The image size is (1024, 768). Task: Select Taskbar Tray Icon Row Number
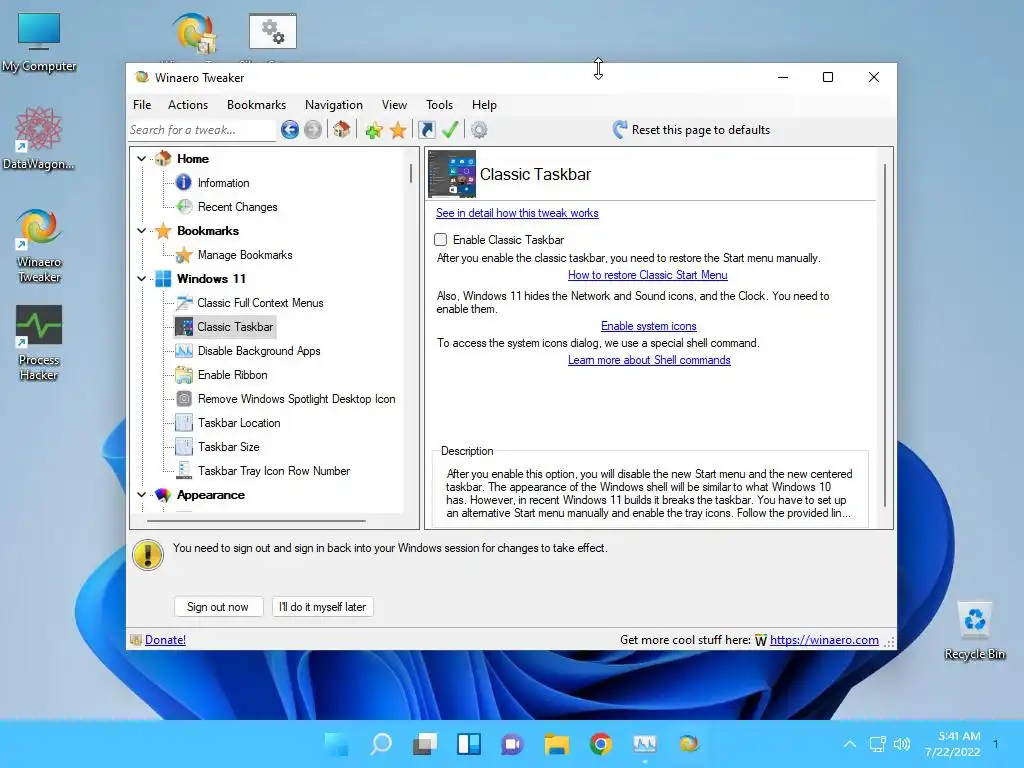[x=274, y=471]
